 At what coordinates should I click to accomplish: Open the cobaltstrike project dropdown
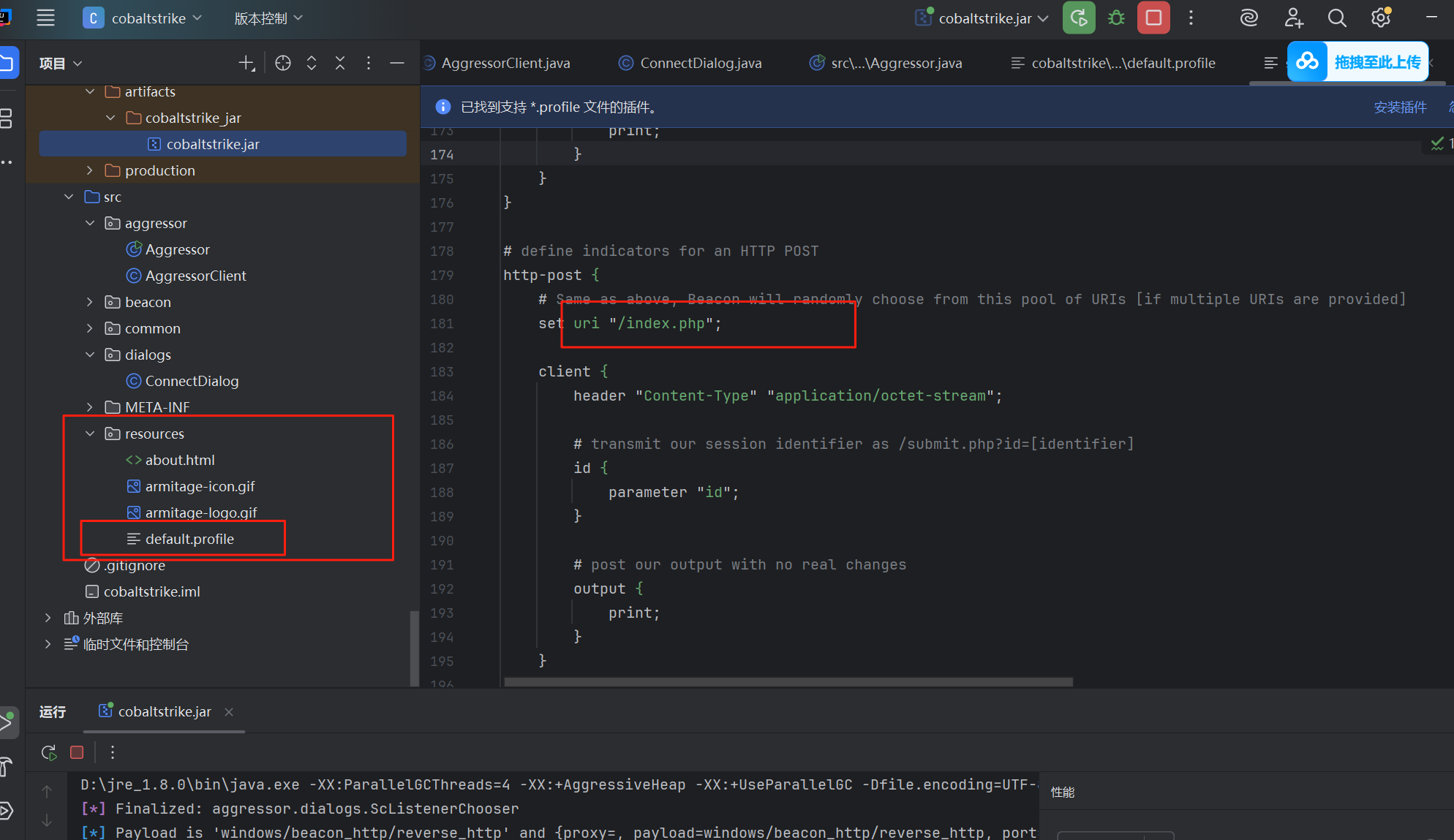pos(143,18)
